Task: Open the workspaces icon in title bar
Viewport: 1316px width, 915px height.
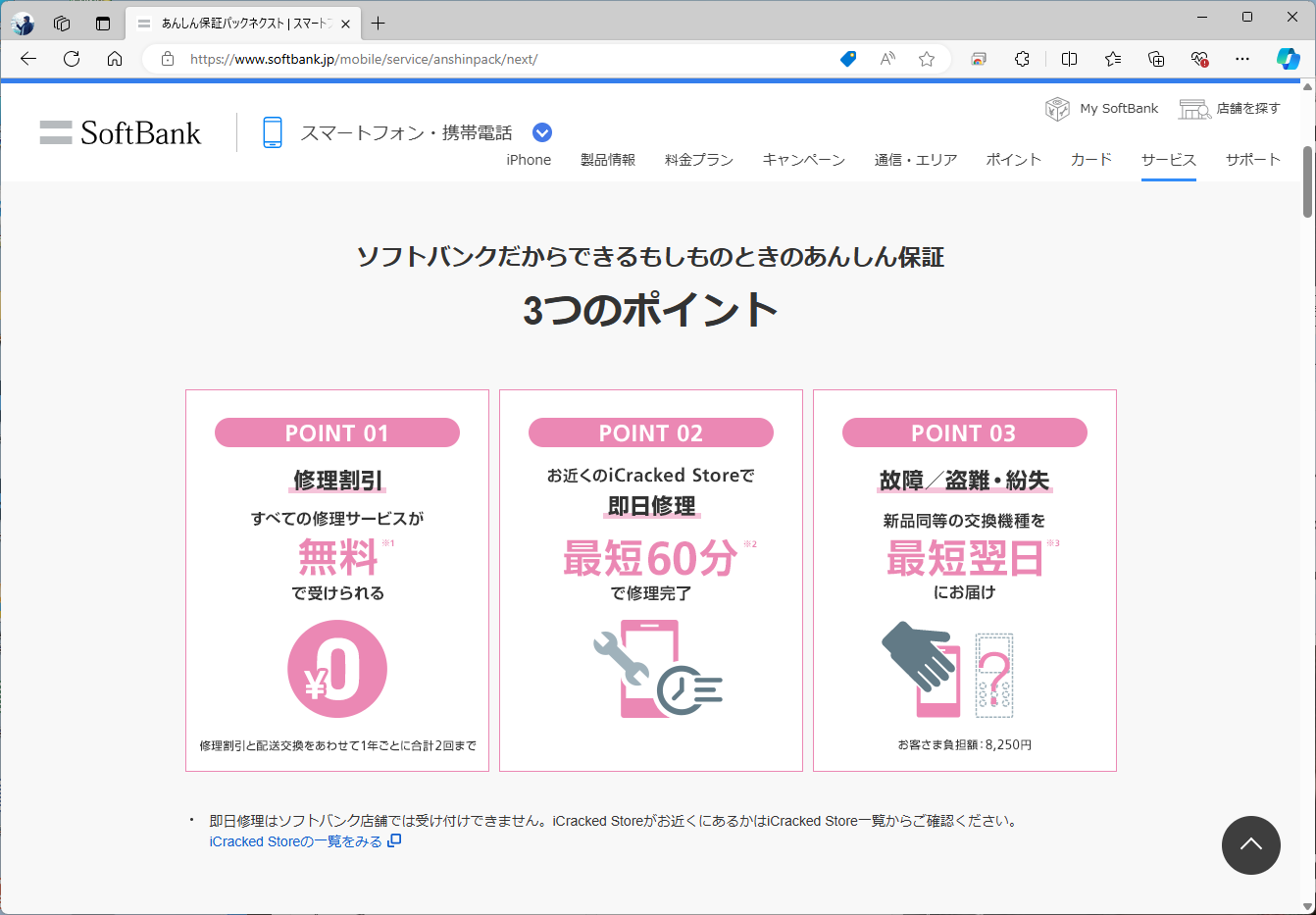Action: [62, 24]
